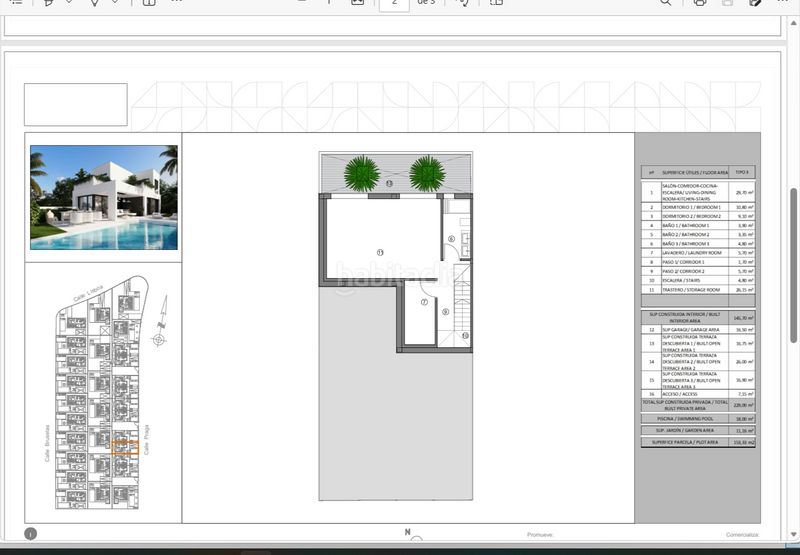This screenshot has width=800, height=555.
Task: Click 'PASO 2 / CORRIDOR 2' row
Action: pos(698,271)
